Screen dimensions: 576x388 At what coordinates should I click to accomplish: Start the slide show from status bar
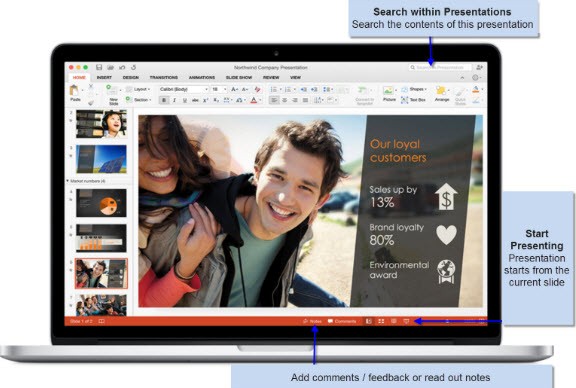406,321
